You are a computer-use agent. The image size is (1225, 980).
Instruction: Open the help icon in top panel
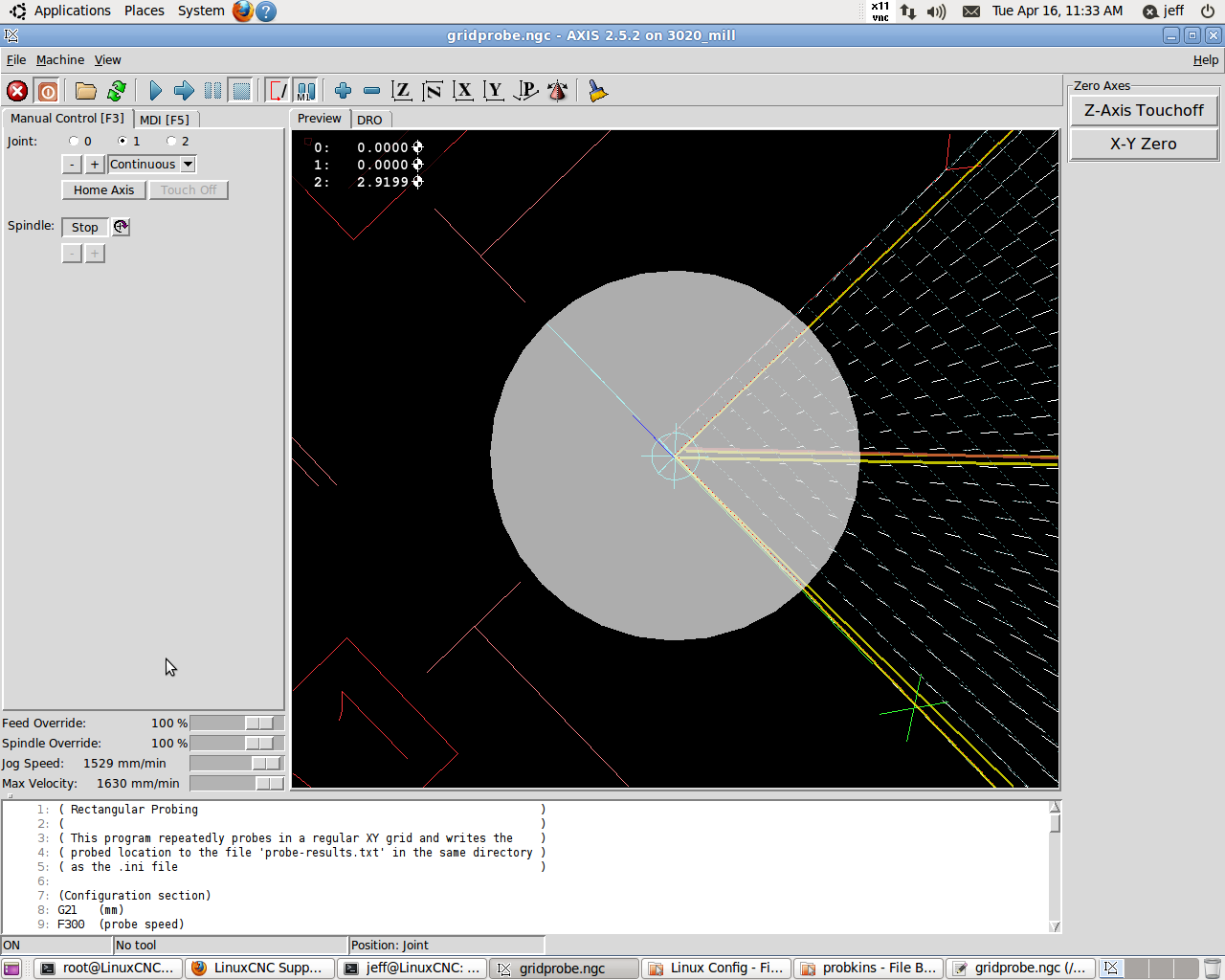[267, 11]
